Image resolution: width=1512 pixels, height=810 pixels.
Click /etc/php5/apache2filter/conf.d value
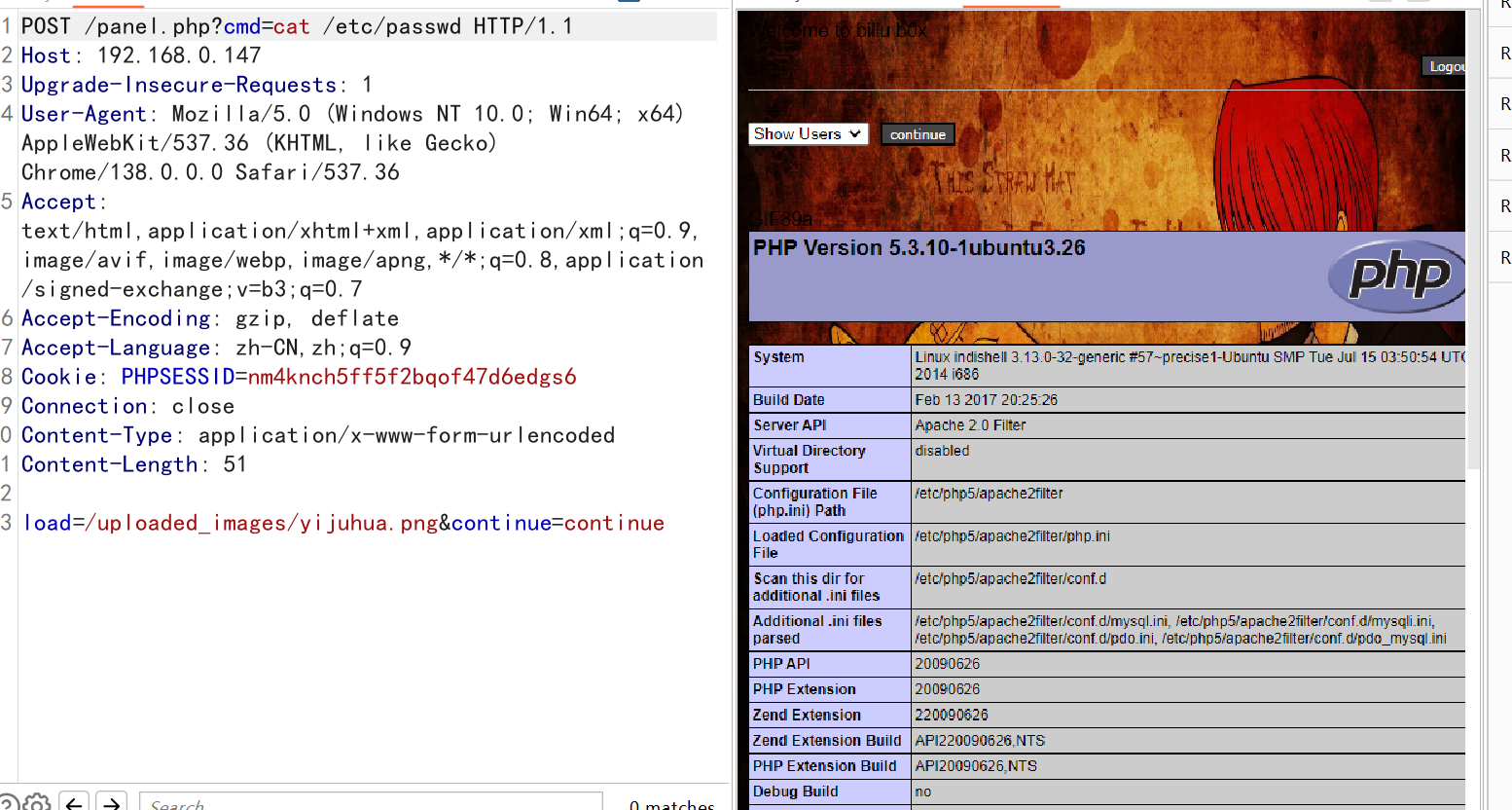coord(1010,578)
